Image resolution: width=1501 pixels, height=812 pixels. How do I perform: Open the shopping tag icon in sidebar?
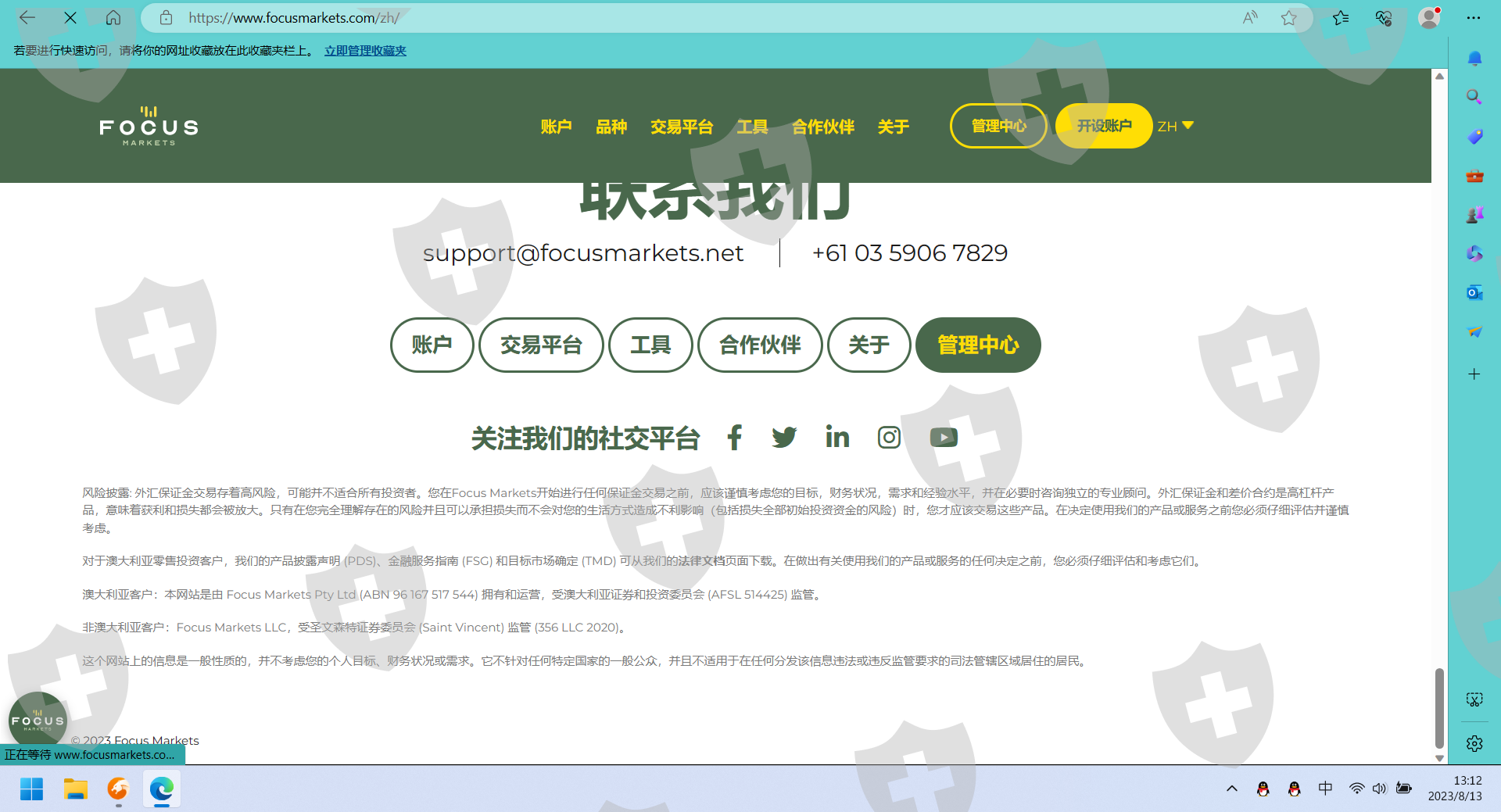pyautogui.click(x=1474, y=137)
